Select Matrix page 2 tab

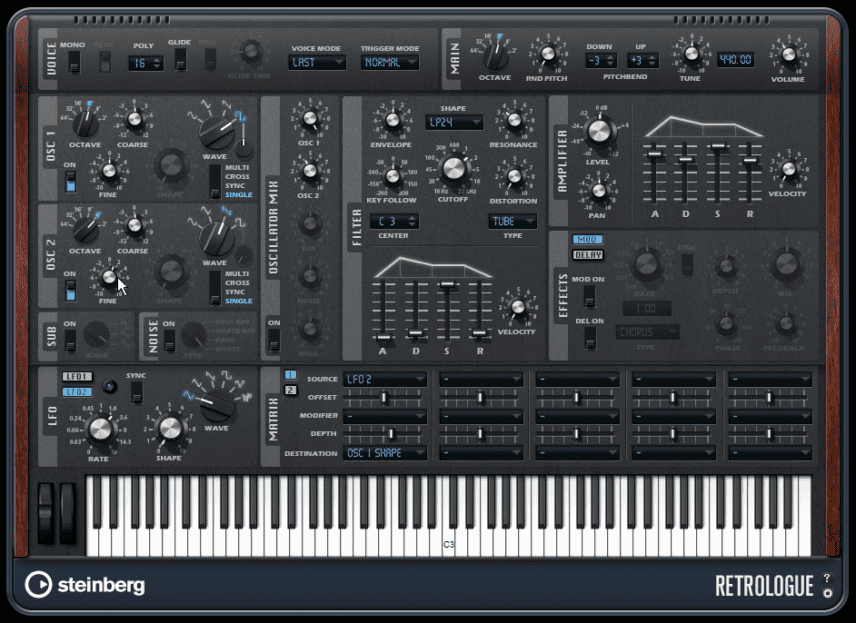coord(290,390)
